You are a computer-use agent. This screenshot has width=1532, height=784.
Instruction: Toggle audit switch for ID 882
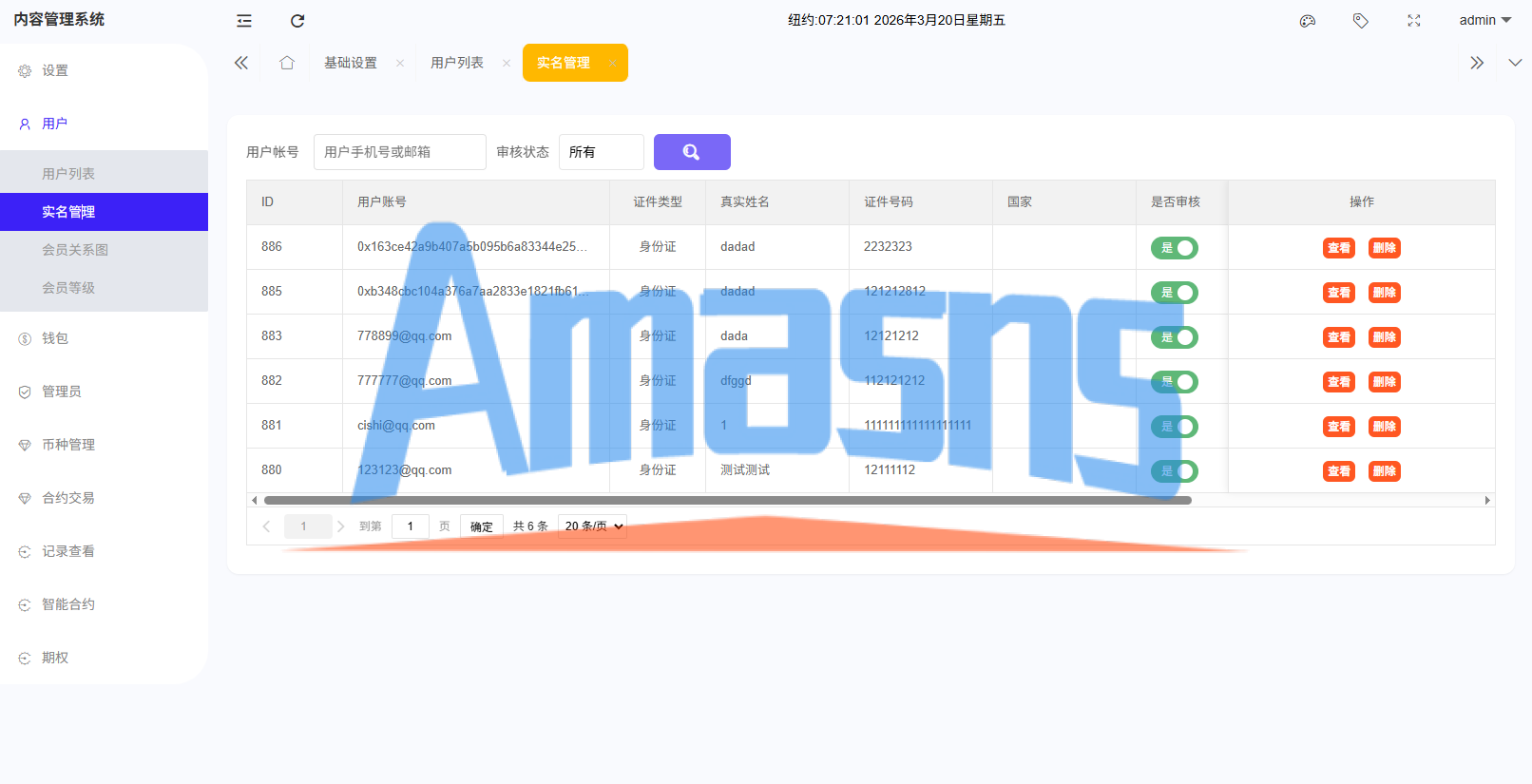click(1175, 382)
